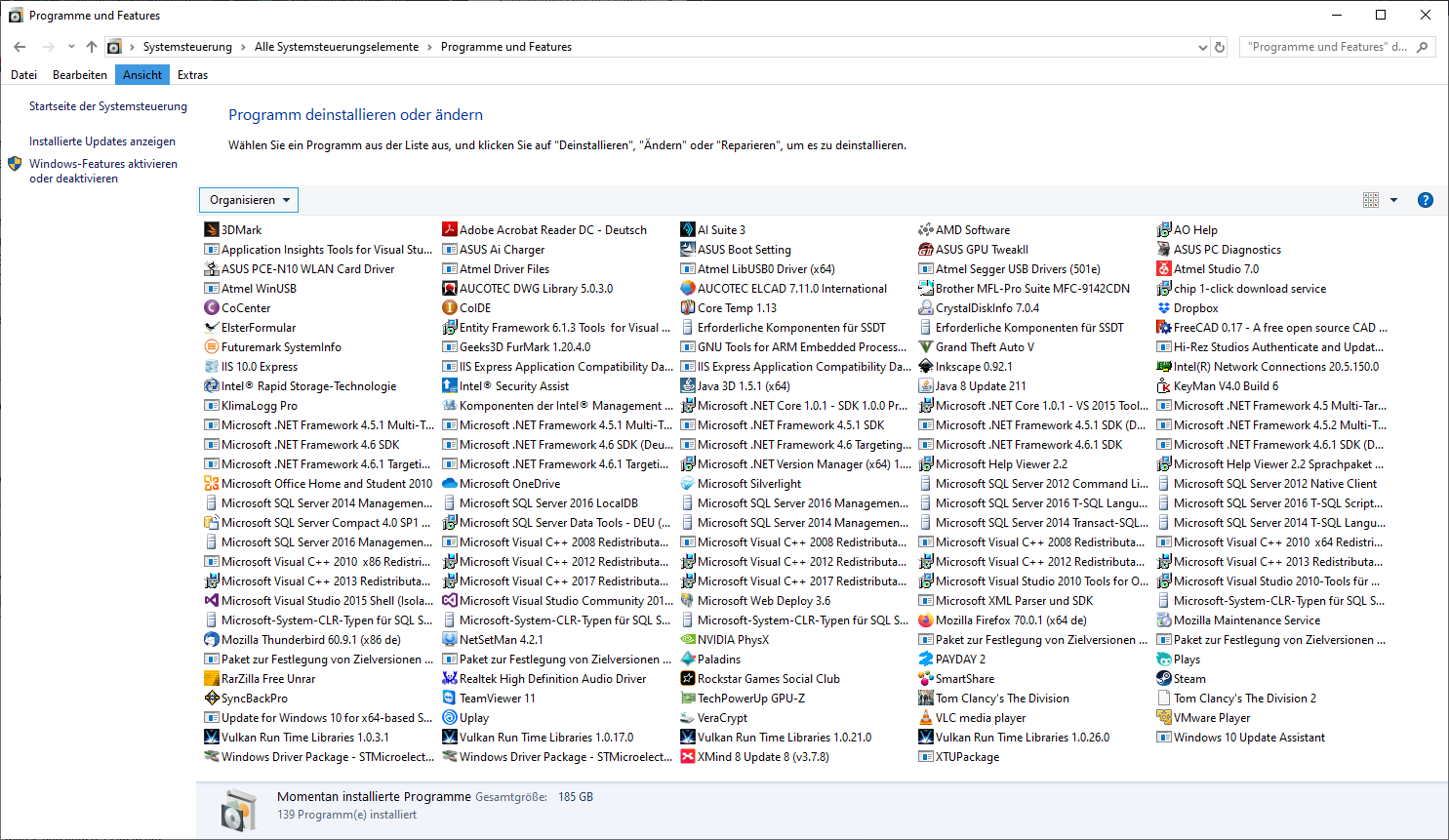Image resolution: width=1449 pixels, height=840 pixels.
Task: Open the Bearbeiten menu
Action: pos(80,75)
